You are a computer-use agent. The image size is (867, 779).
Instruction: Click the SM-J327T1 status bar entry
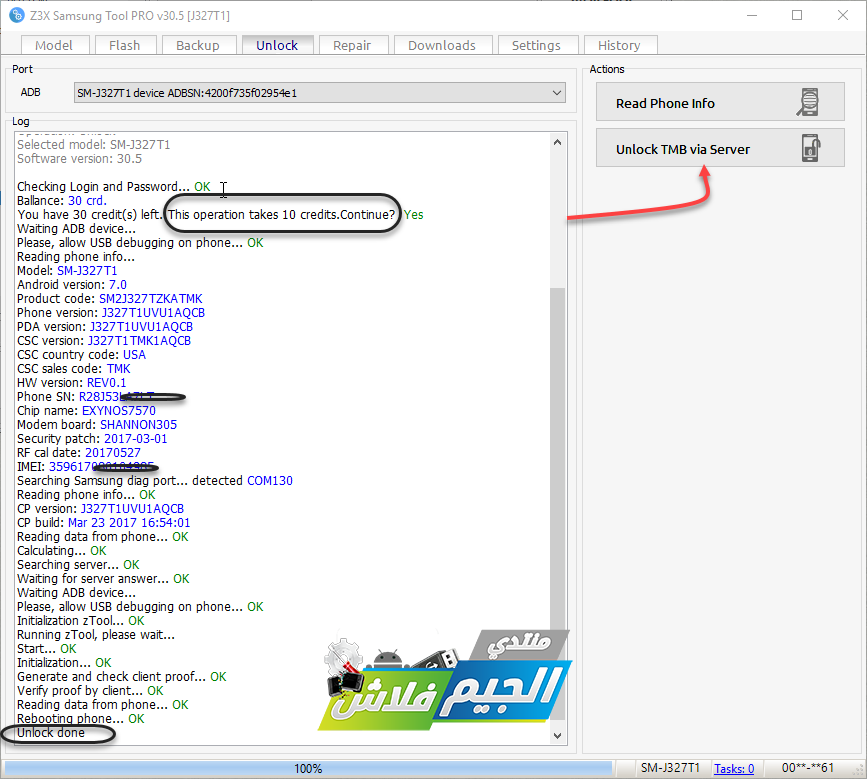pyautogui.click(x=670, y=768)
